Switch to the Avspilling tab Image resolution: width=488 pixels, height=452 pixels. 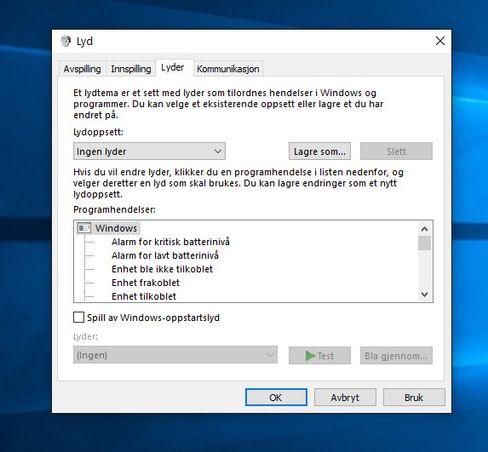click(82, 69)
